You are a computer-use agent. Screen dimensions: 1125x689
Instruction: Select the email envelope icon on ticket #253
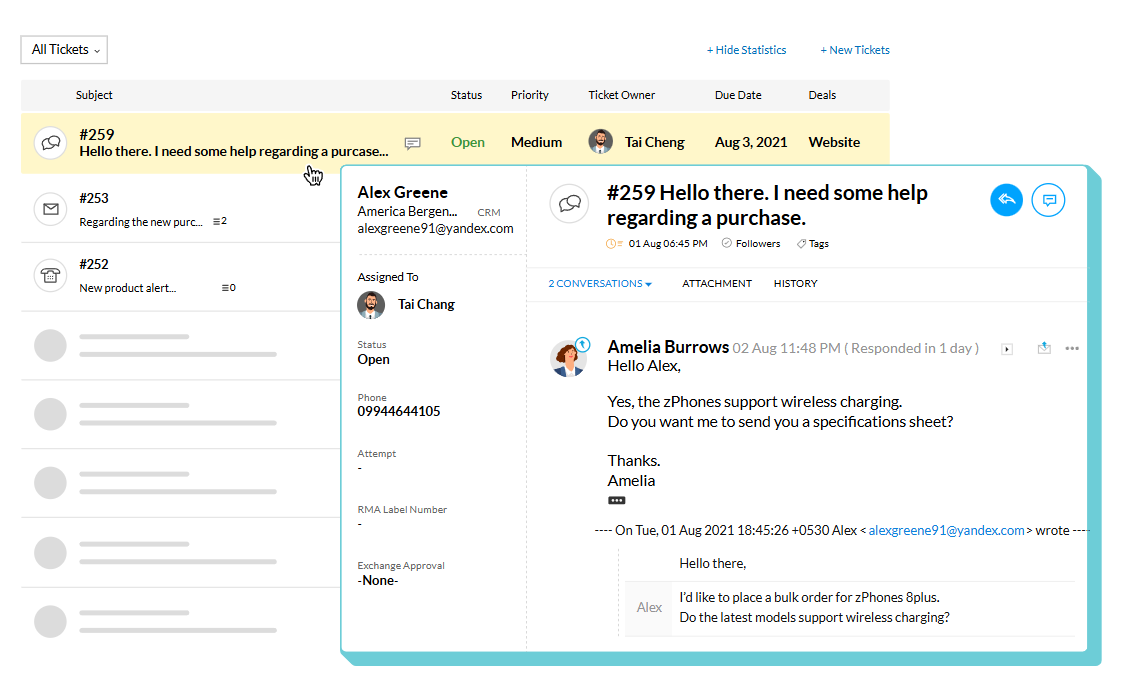click(x=50, y=209)
